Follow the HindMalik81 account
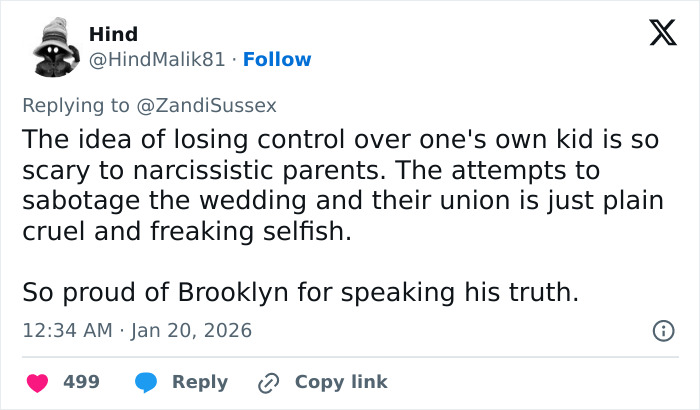Image resolution: width=700 pixels, height=410 pixels. 277,60
